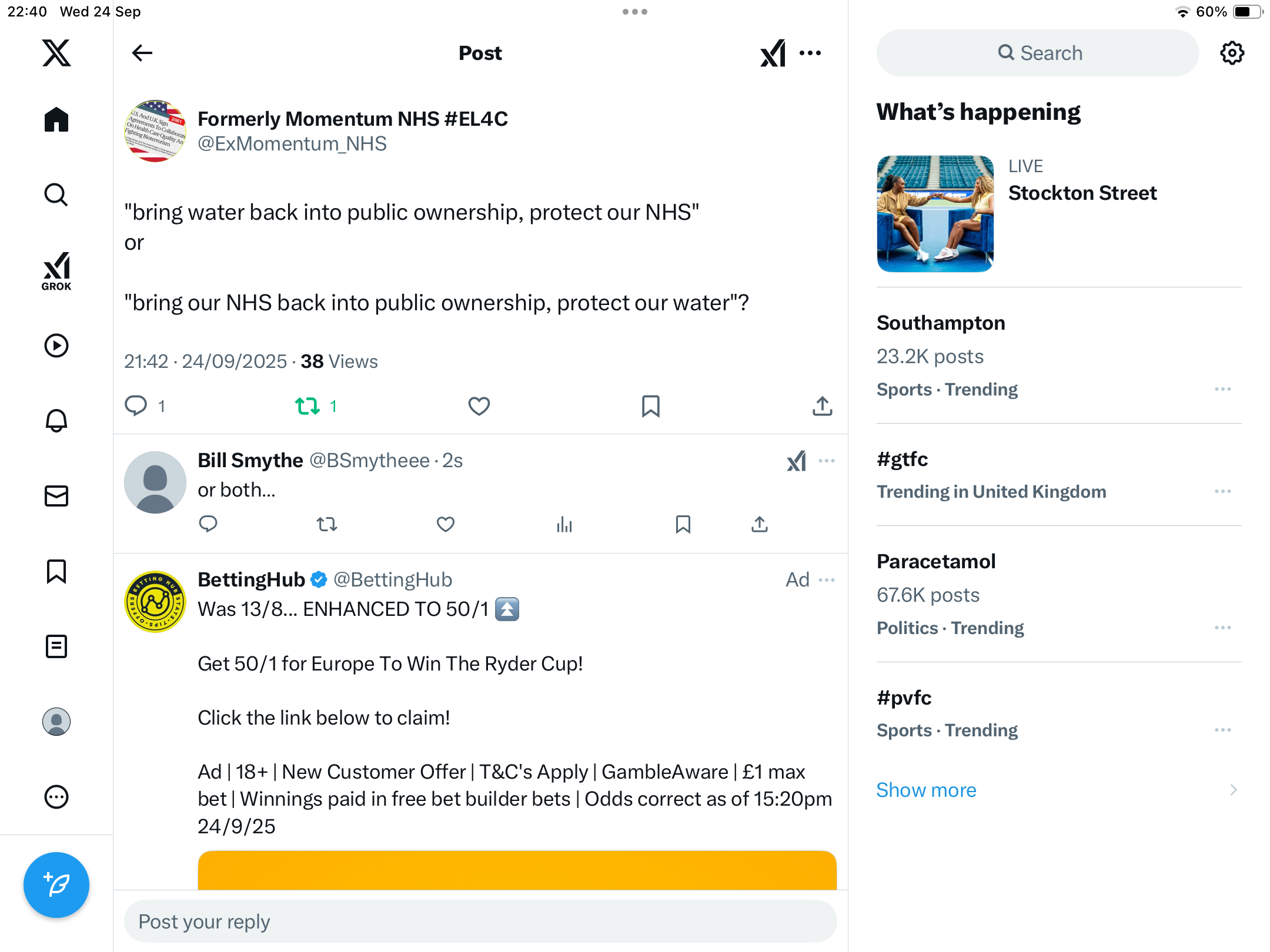Toggle repost on the main post
The height and width of the screenshot is (952, 1270).
[308, 406]
